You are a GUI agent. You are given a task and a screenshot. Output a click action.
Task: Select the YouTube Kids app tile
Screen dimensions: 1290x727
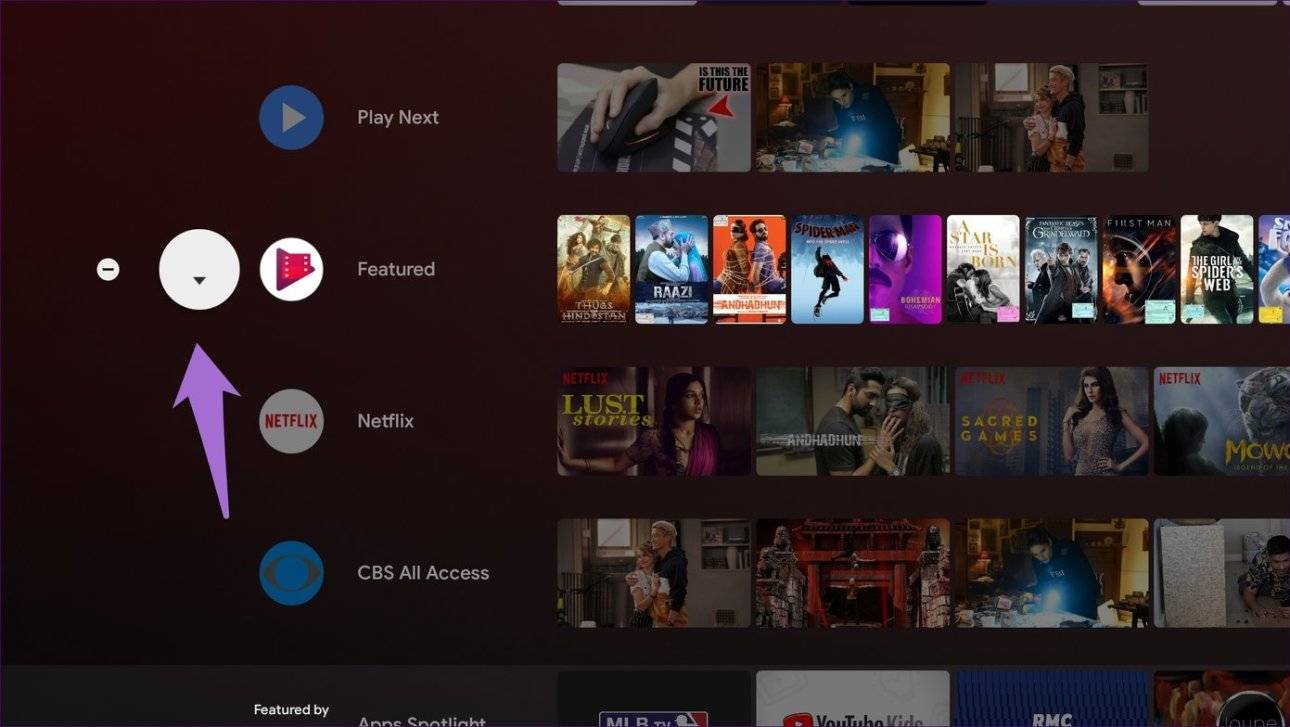point(852,700)
